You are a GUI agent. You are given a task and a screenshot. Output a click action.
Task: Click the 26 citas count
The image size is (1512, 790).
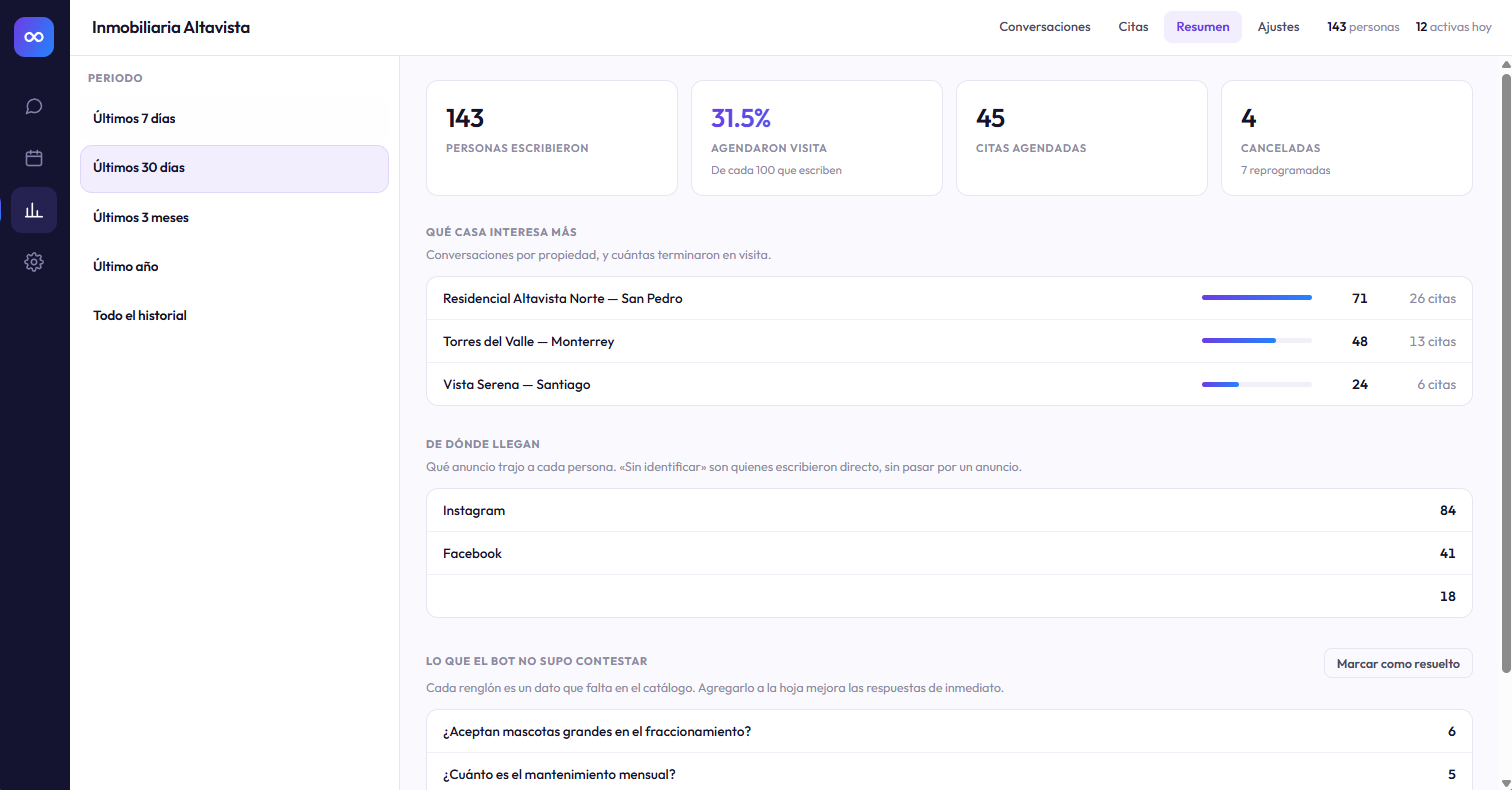1433,298
